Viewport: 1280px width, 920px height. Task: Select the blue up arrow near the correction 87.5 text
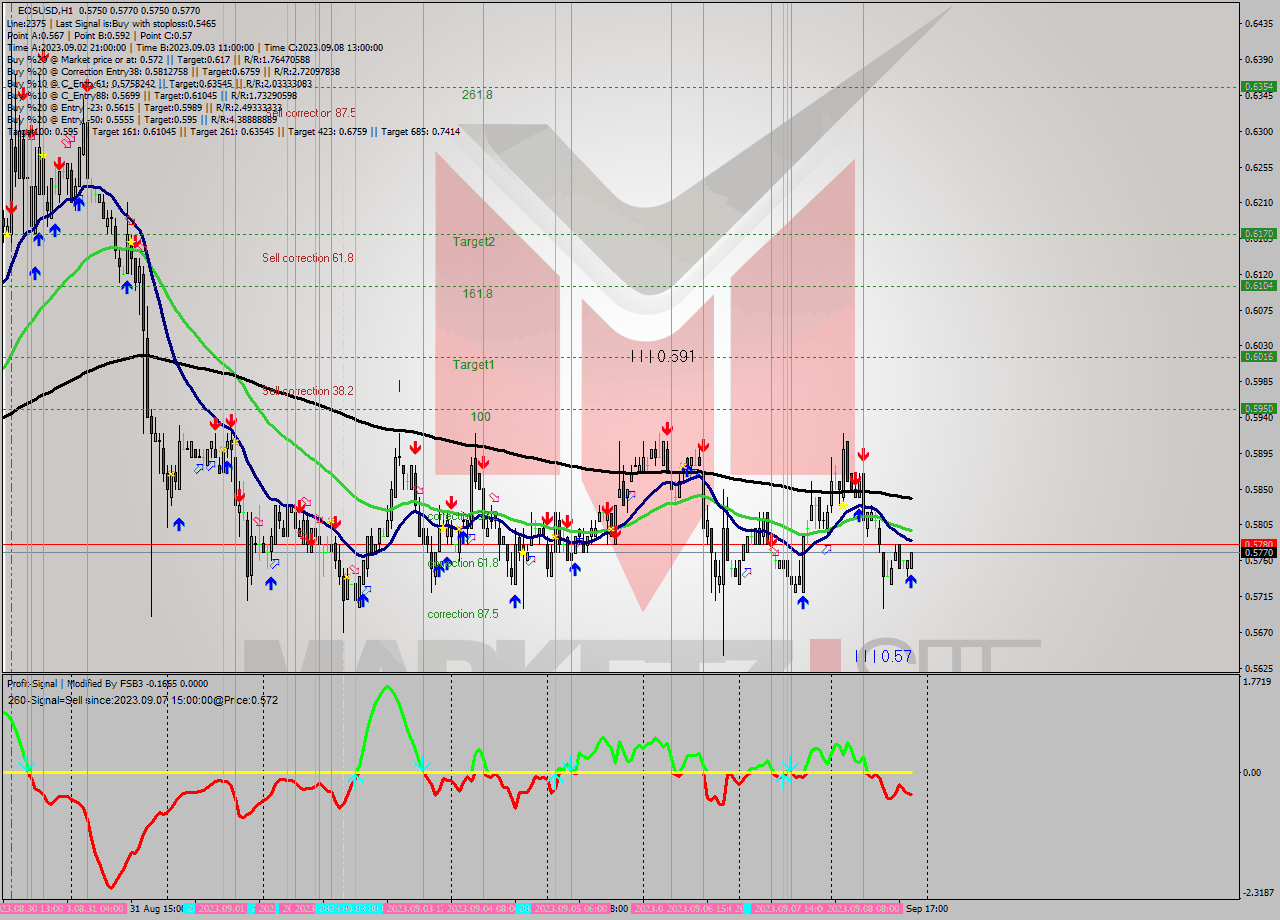tap(514, 601)
